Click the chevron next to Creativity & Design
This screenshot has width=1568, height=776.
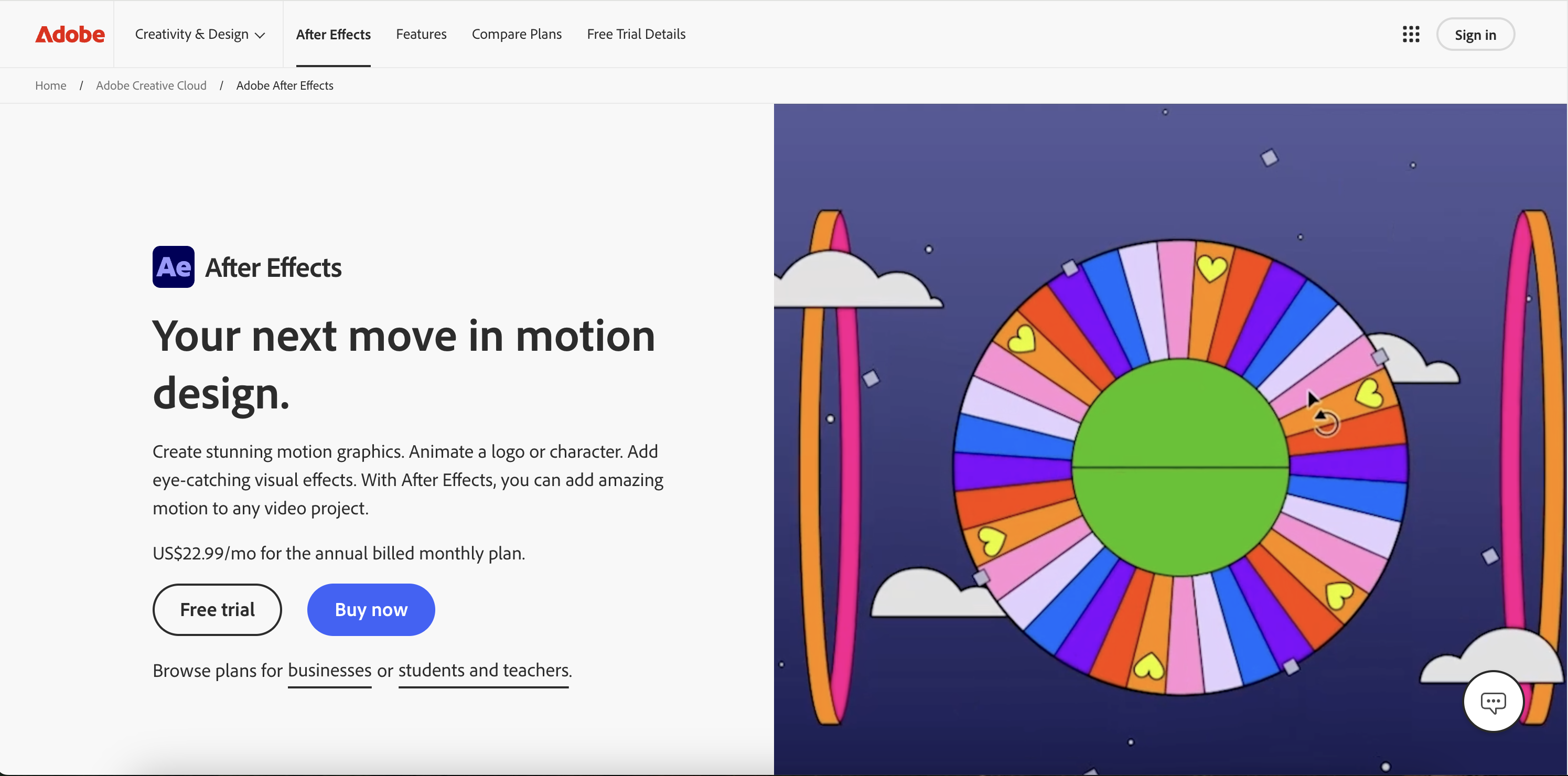pos(260,35)
